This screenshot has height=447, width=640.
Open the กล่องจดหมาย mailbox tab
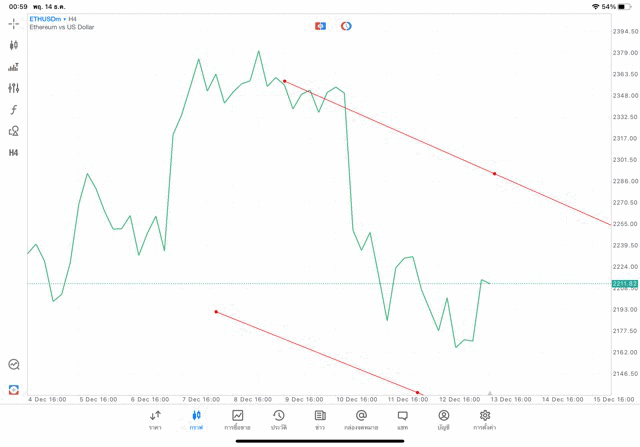point(361,420)
